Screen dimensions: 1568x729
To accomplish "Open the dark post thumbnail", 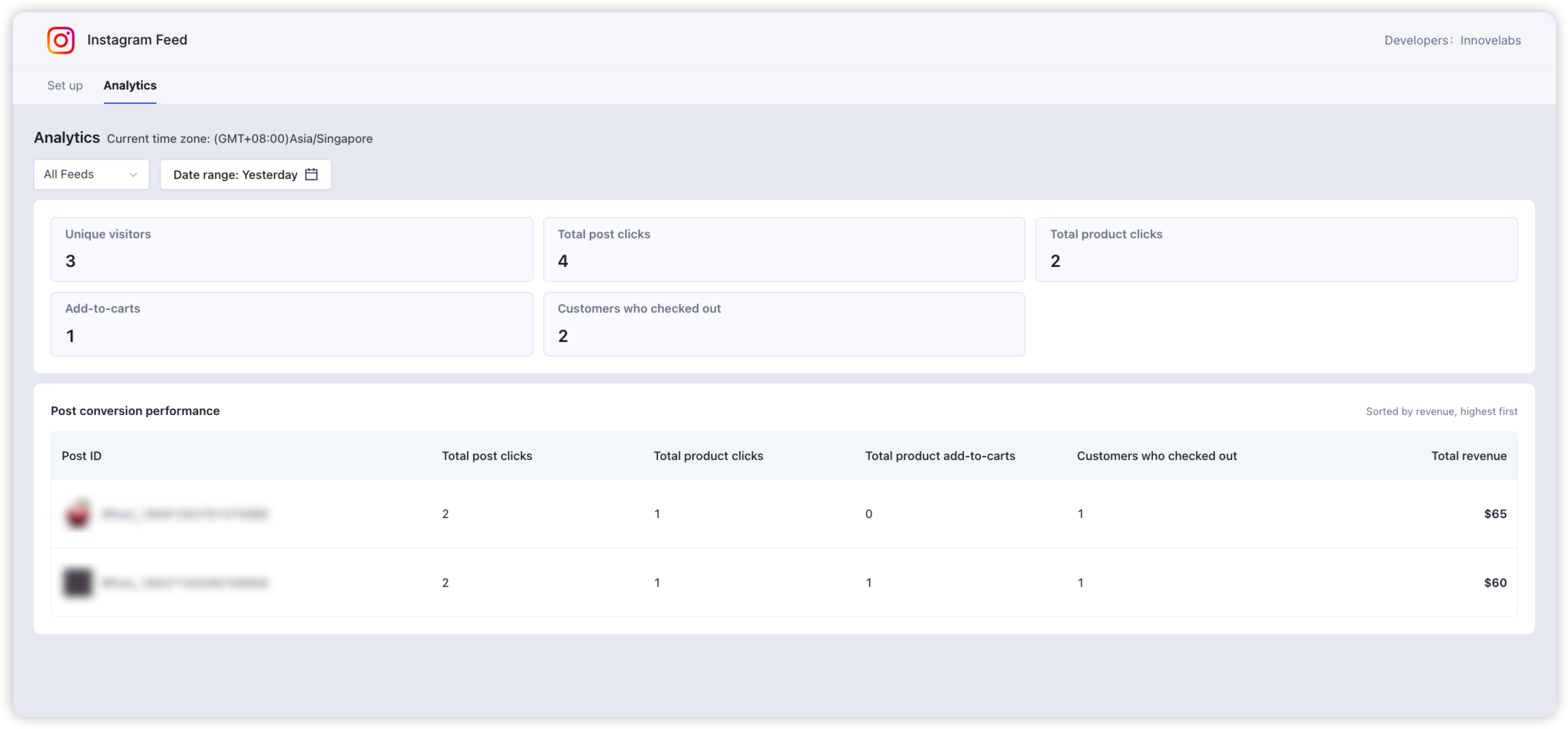I will click(x=78, y=582).
